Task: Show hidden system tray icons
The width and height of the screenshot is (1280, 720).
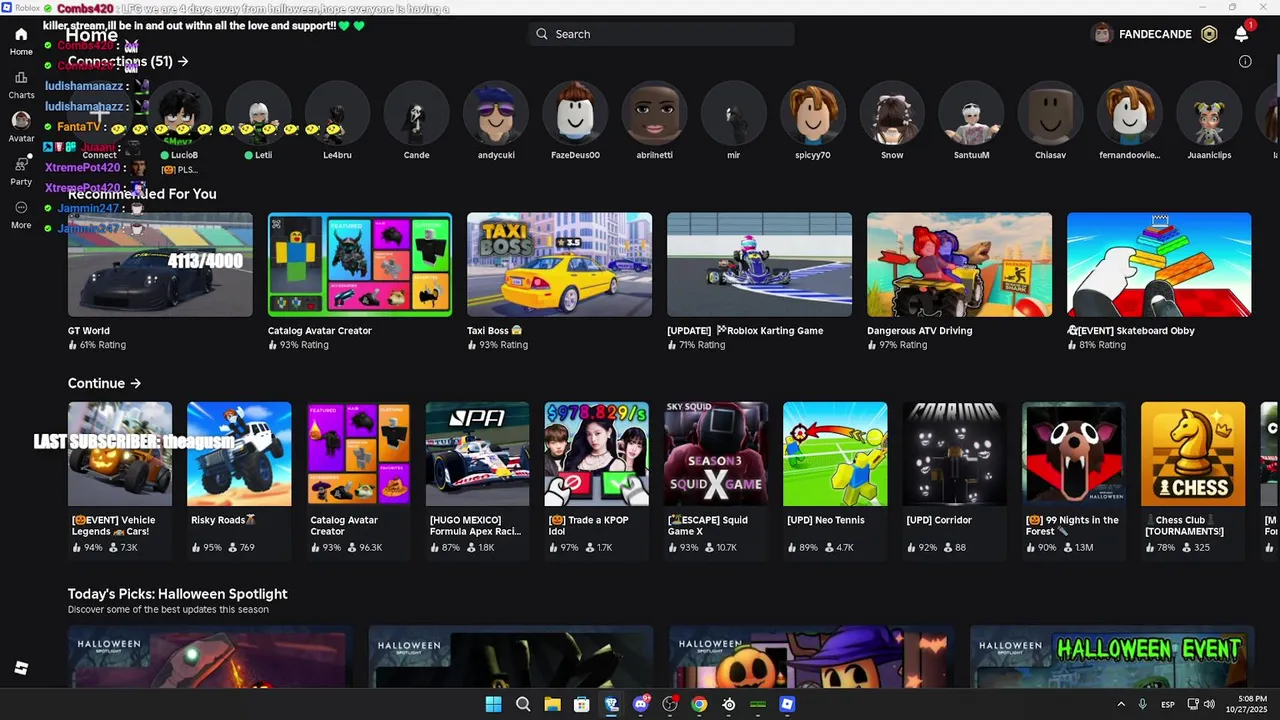Action: click(1121, 704)
